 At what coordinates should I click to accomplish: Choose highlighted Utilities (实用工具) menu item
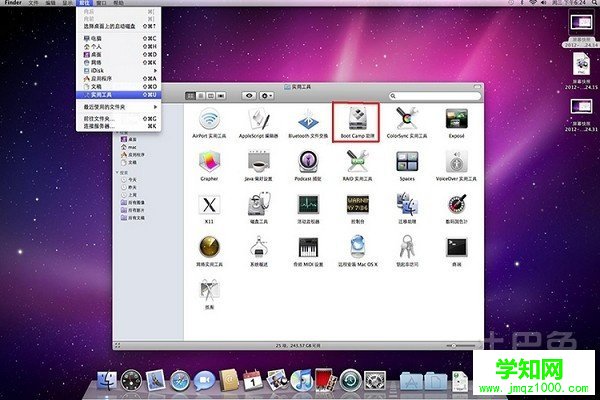pyautogui.click(x=119, y=95)
